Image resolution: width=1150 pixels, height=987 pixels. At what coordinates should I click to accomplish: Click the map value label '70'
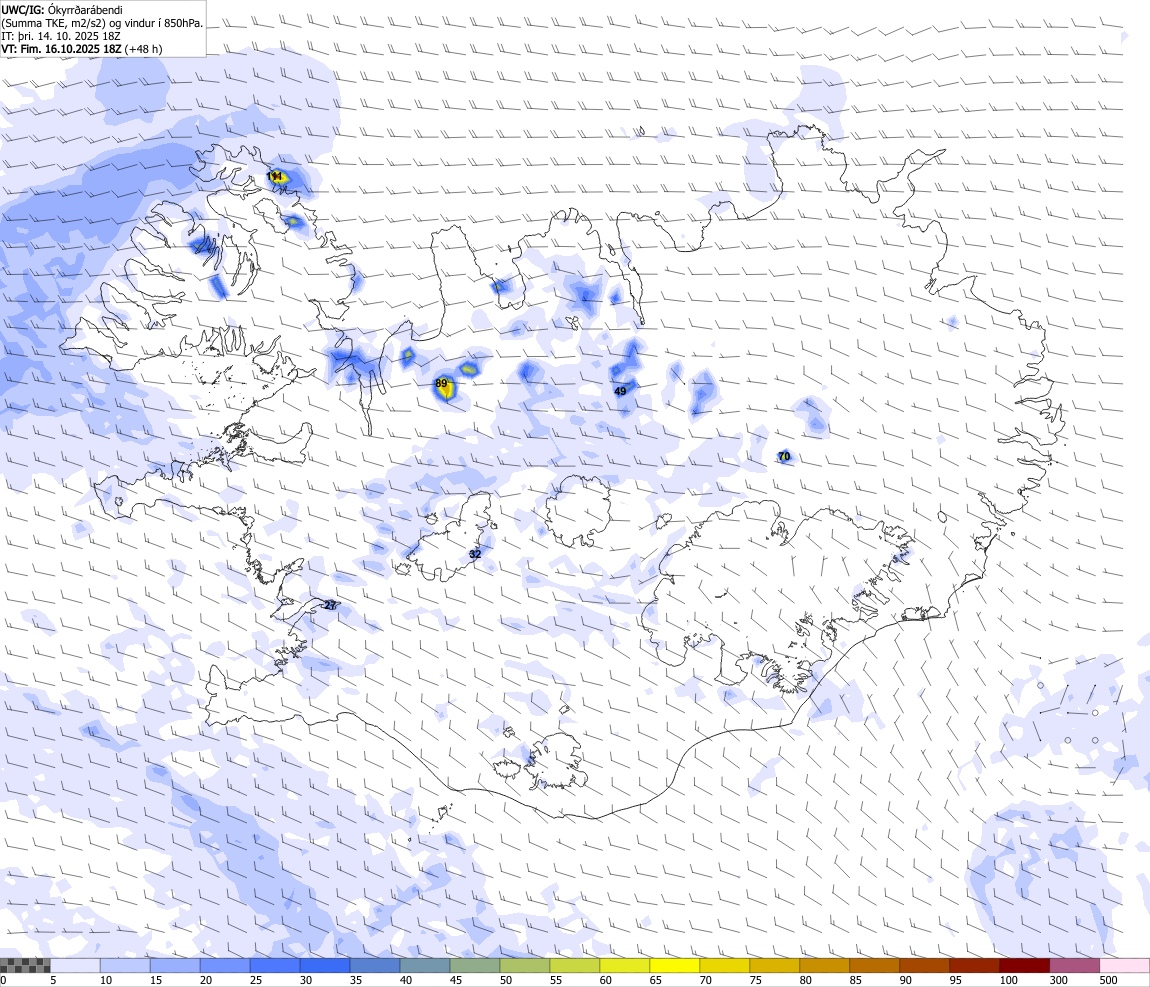(x=784, y=457)
